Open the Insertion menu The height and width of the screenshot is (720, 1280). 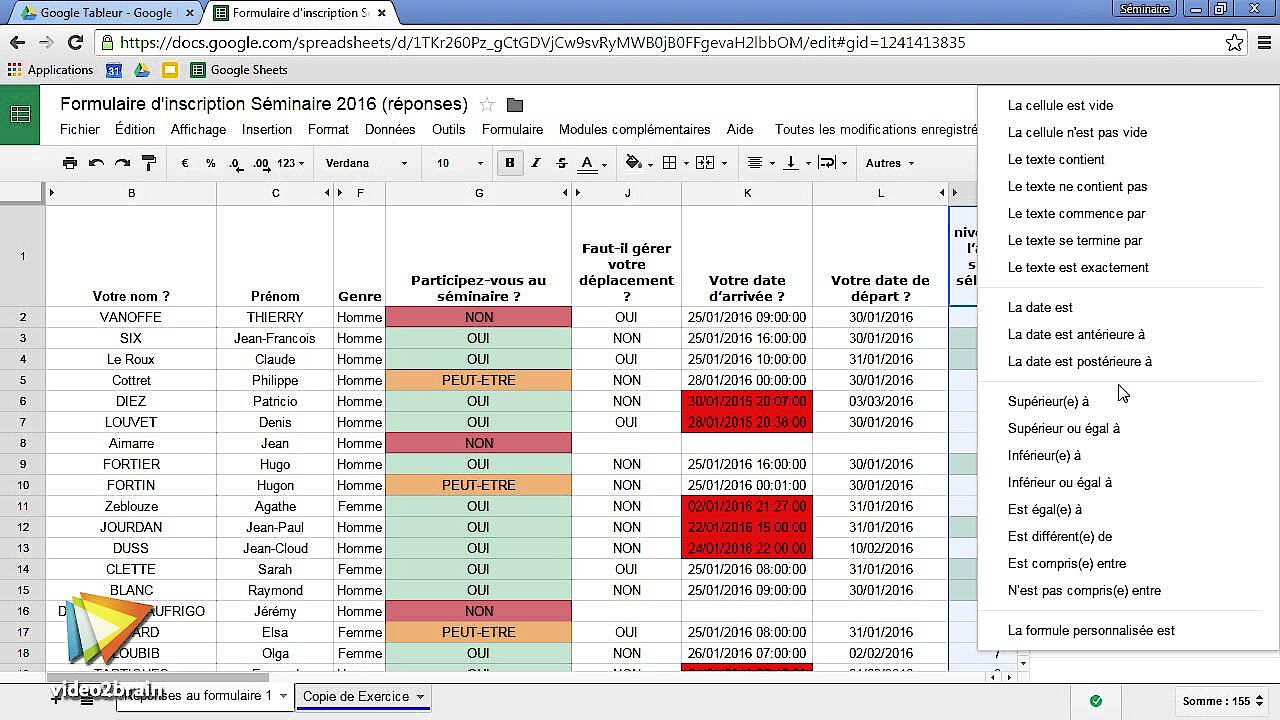coord(267,129)
